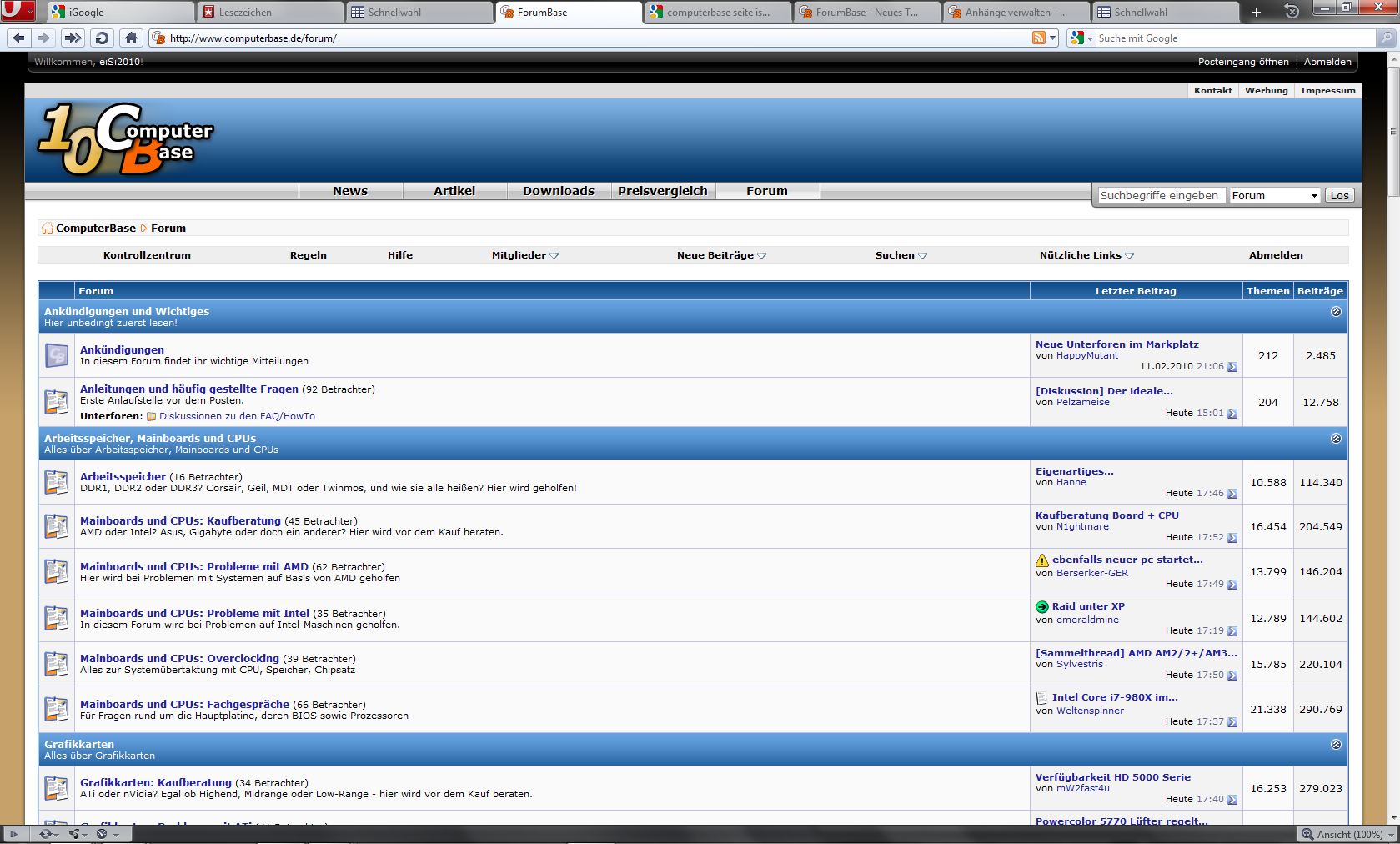Viewport: 1400px width, 844px height.
Task: Open the RSS feed dropdown arrow
Action: pos(1053,38)
